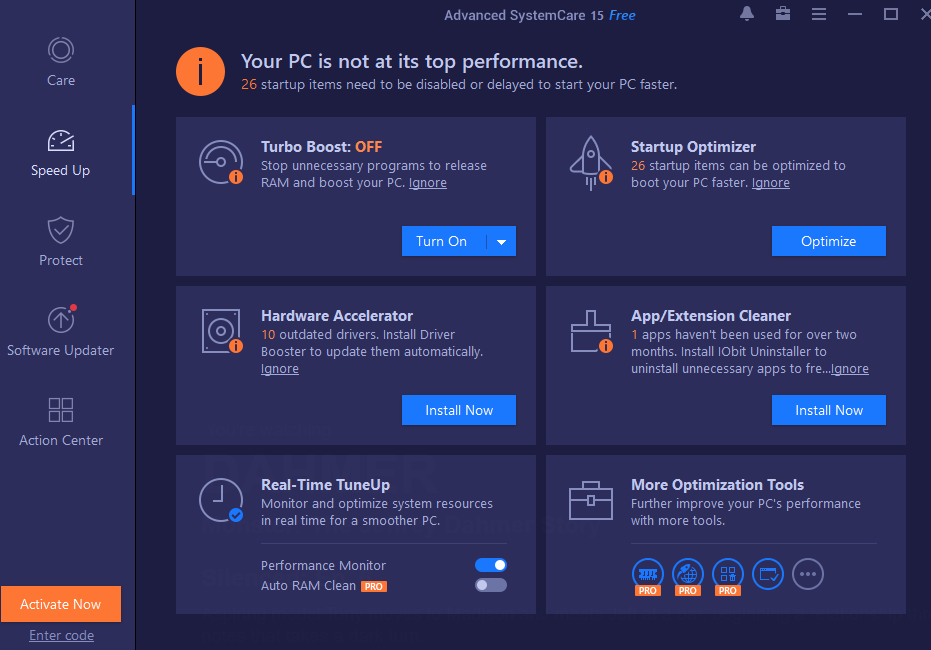Open the Action Center grid icon

[x=61, y=410]
